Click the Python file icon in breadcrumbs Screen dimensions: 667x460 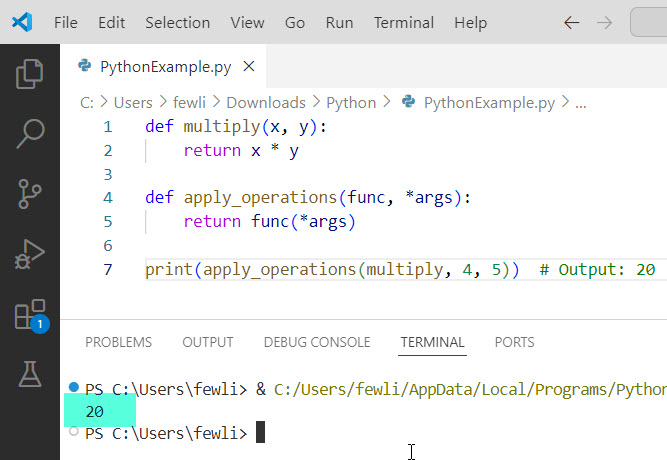408,101
